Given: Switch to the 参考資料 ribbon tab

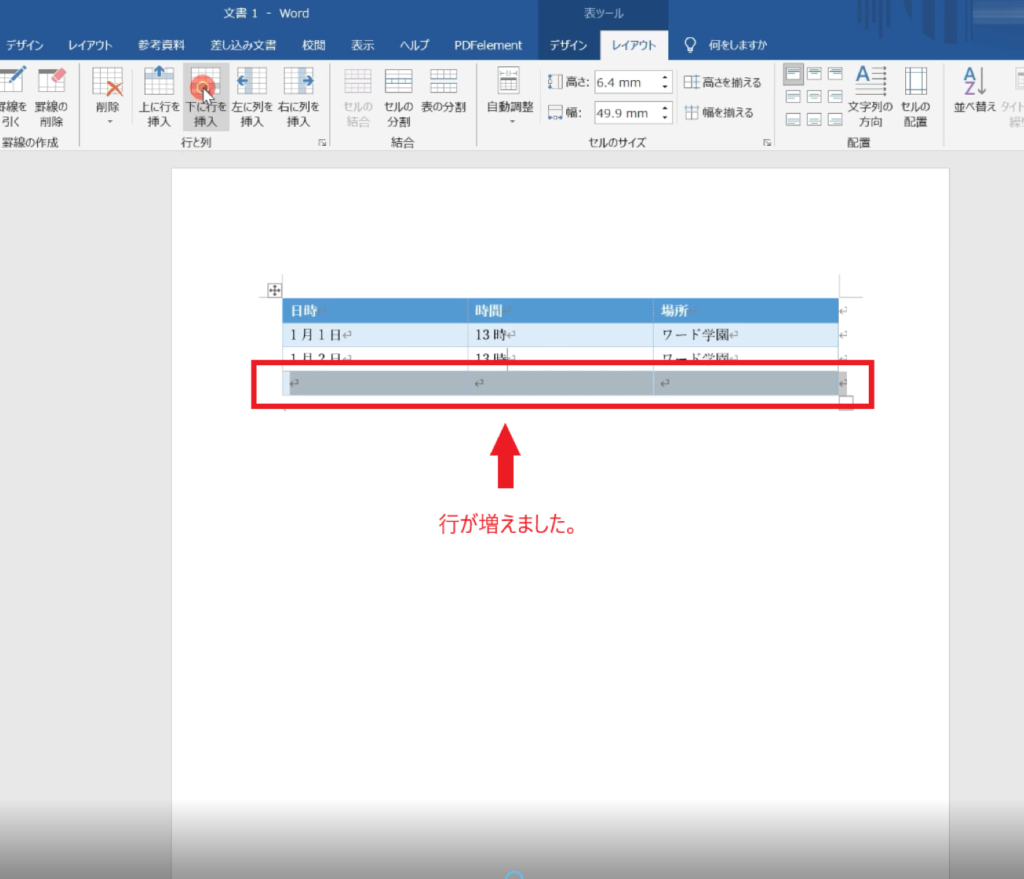Looking at the screenshot, I should [161, 45].
